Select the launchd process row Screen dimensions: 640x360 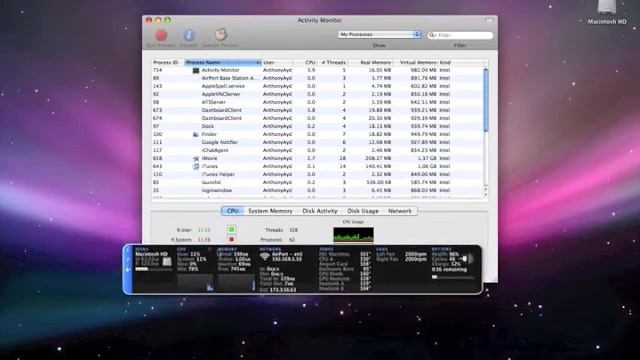coord(318,182)
